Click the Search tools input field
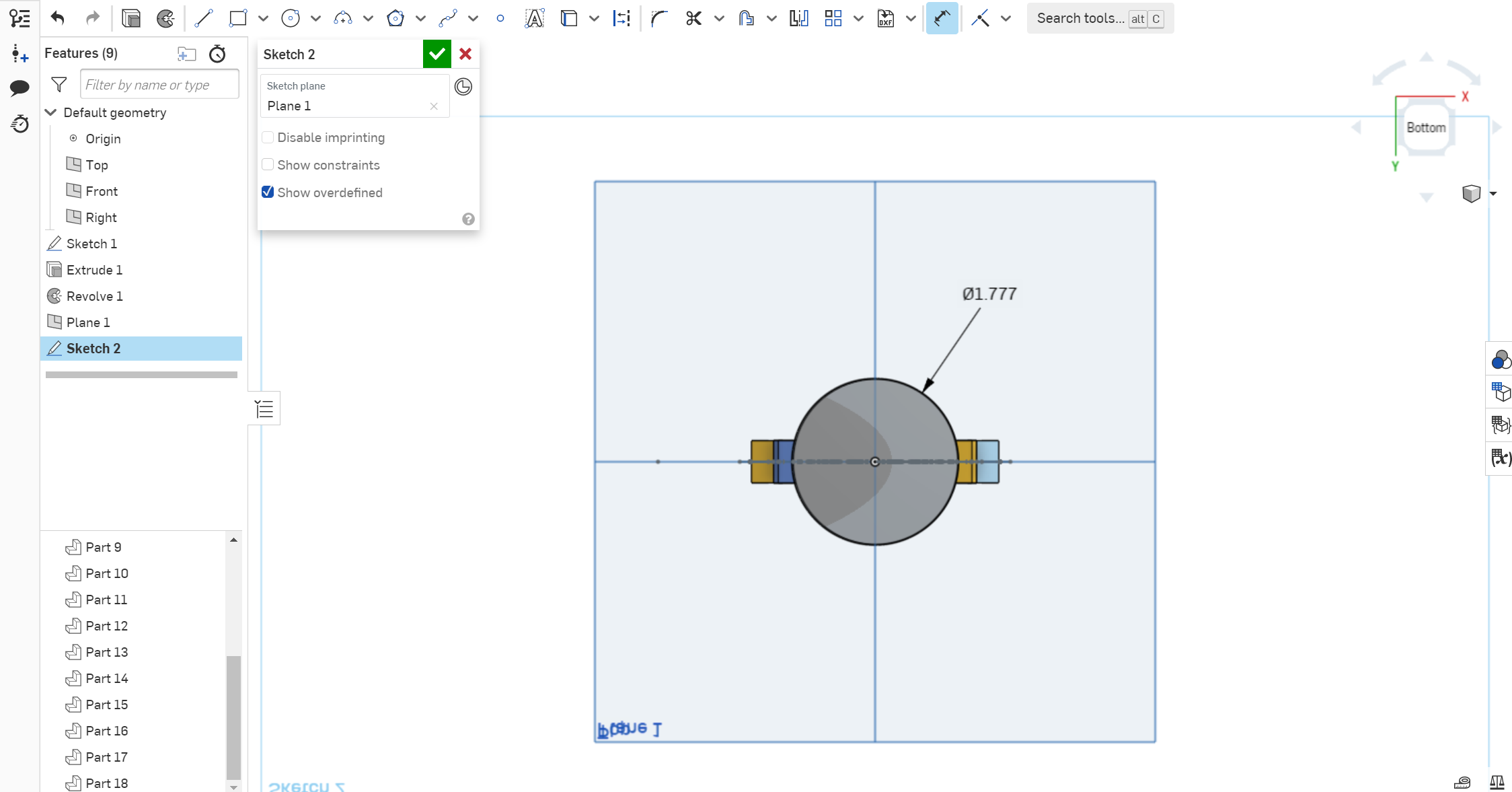 [1083, 18]
